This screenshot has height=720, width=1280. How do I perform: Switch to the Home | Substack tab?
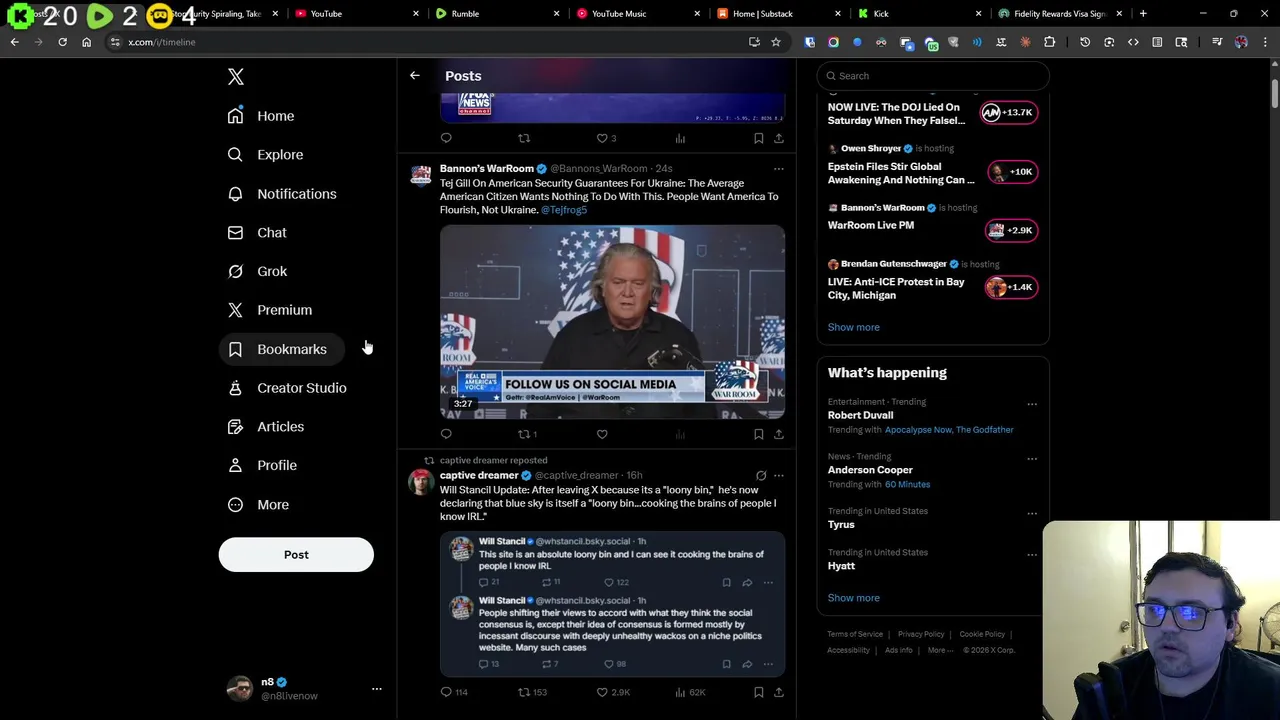click(x=776, y=14)
